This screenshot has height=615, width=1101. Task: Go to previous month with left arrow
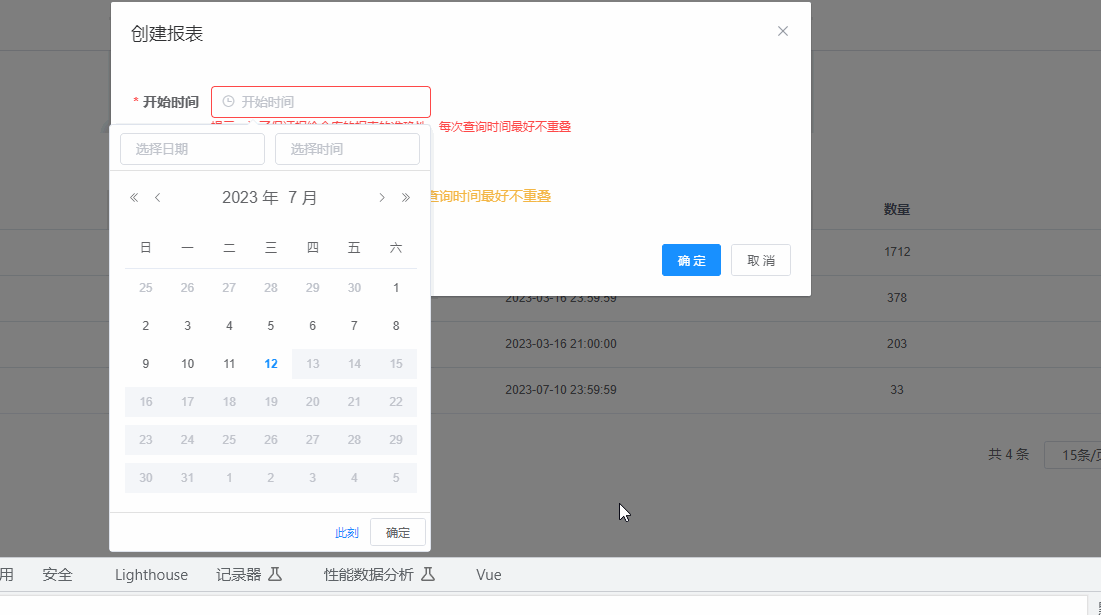pyautogui.click(x=158, y=197)
